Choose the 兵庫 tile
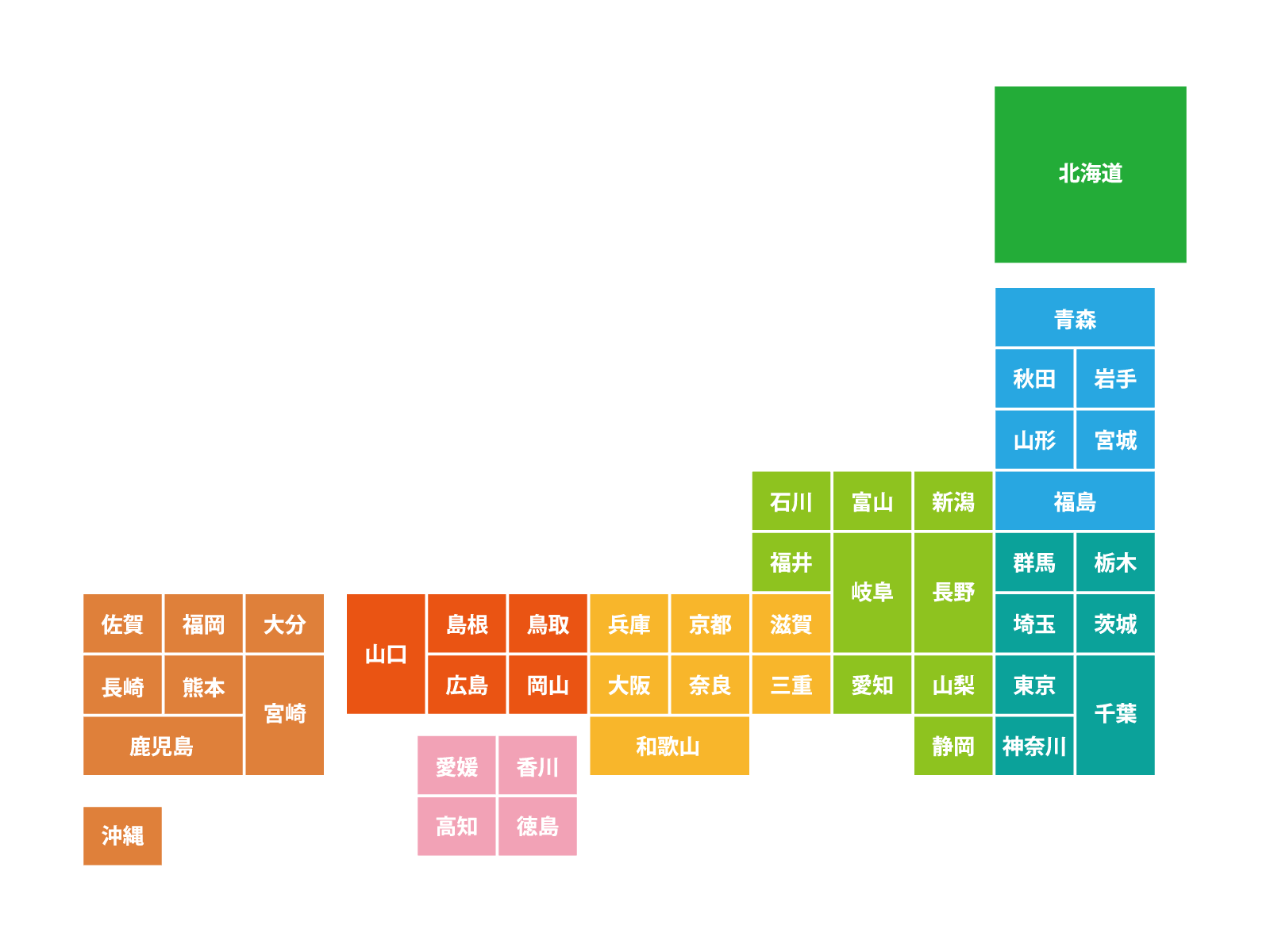 coord(629,623)
